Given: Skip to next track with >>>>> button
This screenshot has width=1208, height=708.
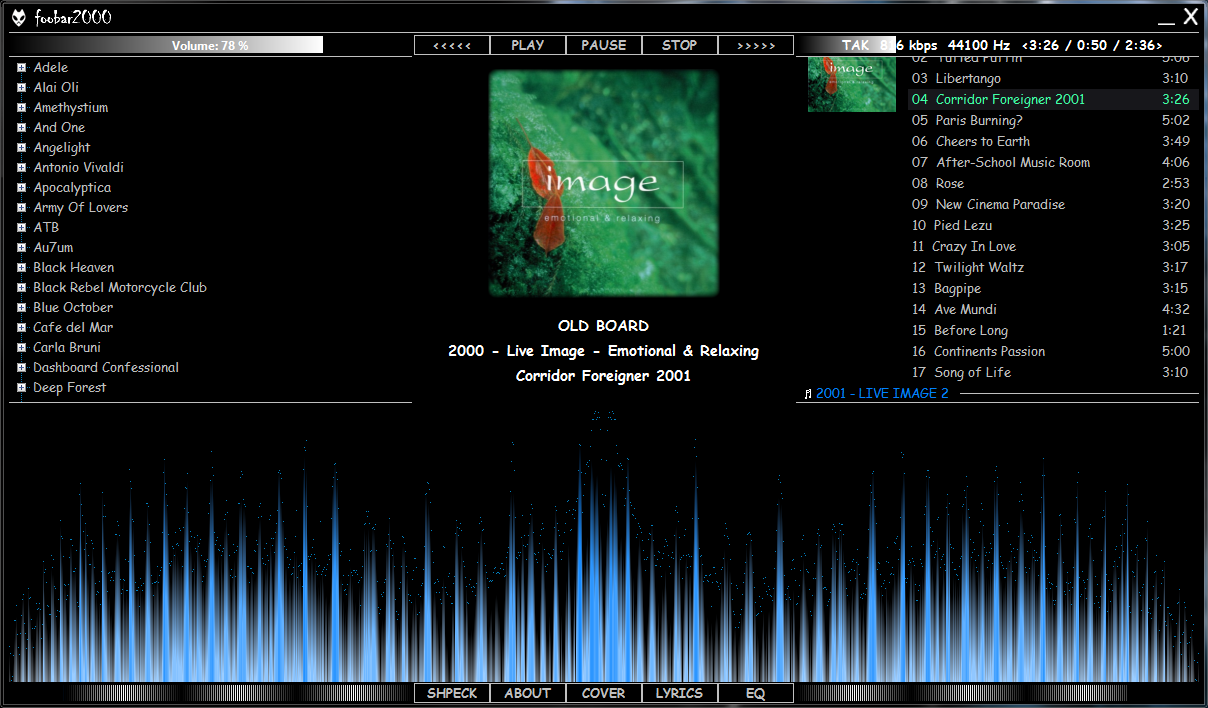Looking at the screenshot, I should click(x=755, y=45).
